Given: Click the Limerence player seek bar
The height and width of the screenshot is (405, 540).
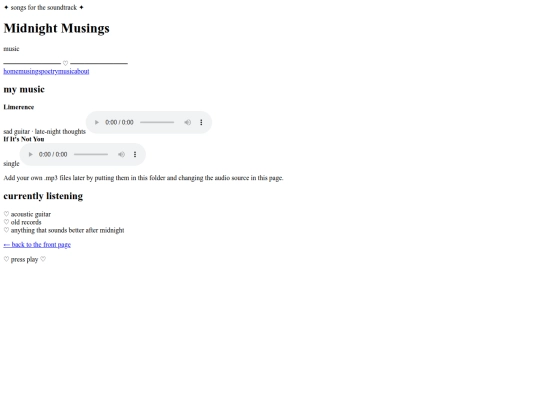Looking at the screenshot, I should 157,122.
